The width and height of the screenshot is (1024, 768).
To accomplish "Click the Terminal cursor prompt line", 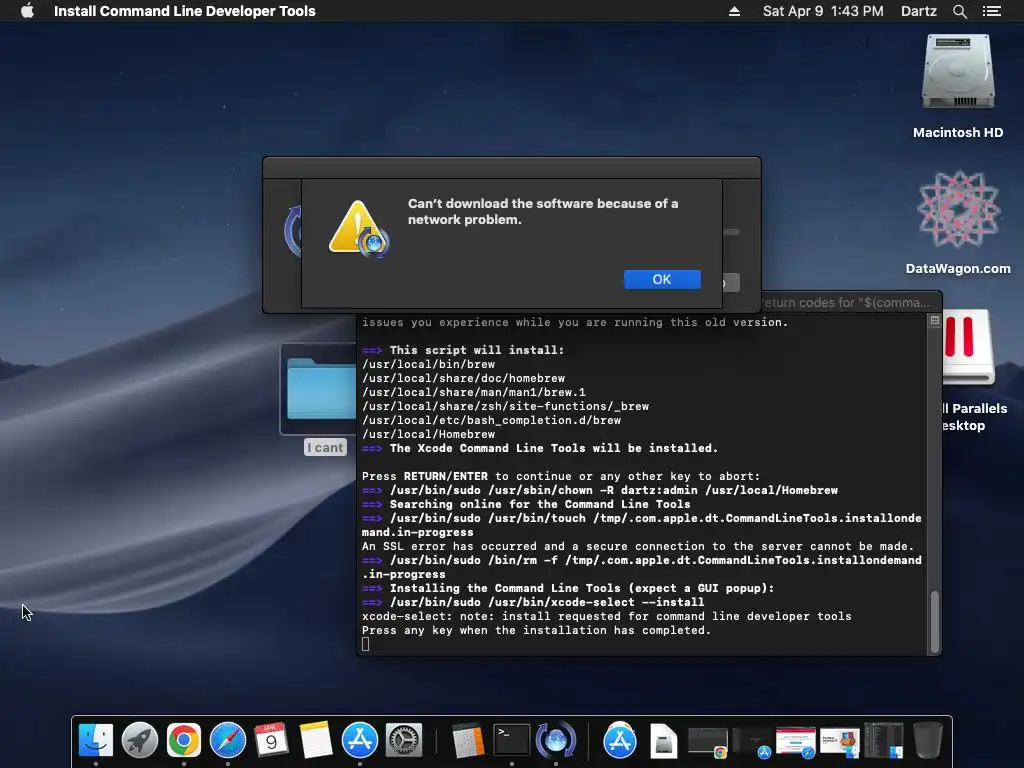I will [366, 644].
